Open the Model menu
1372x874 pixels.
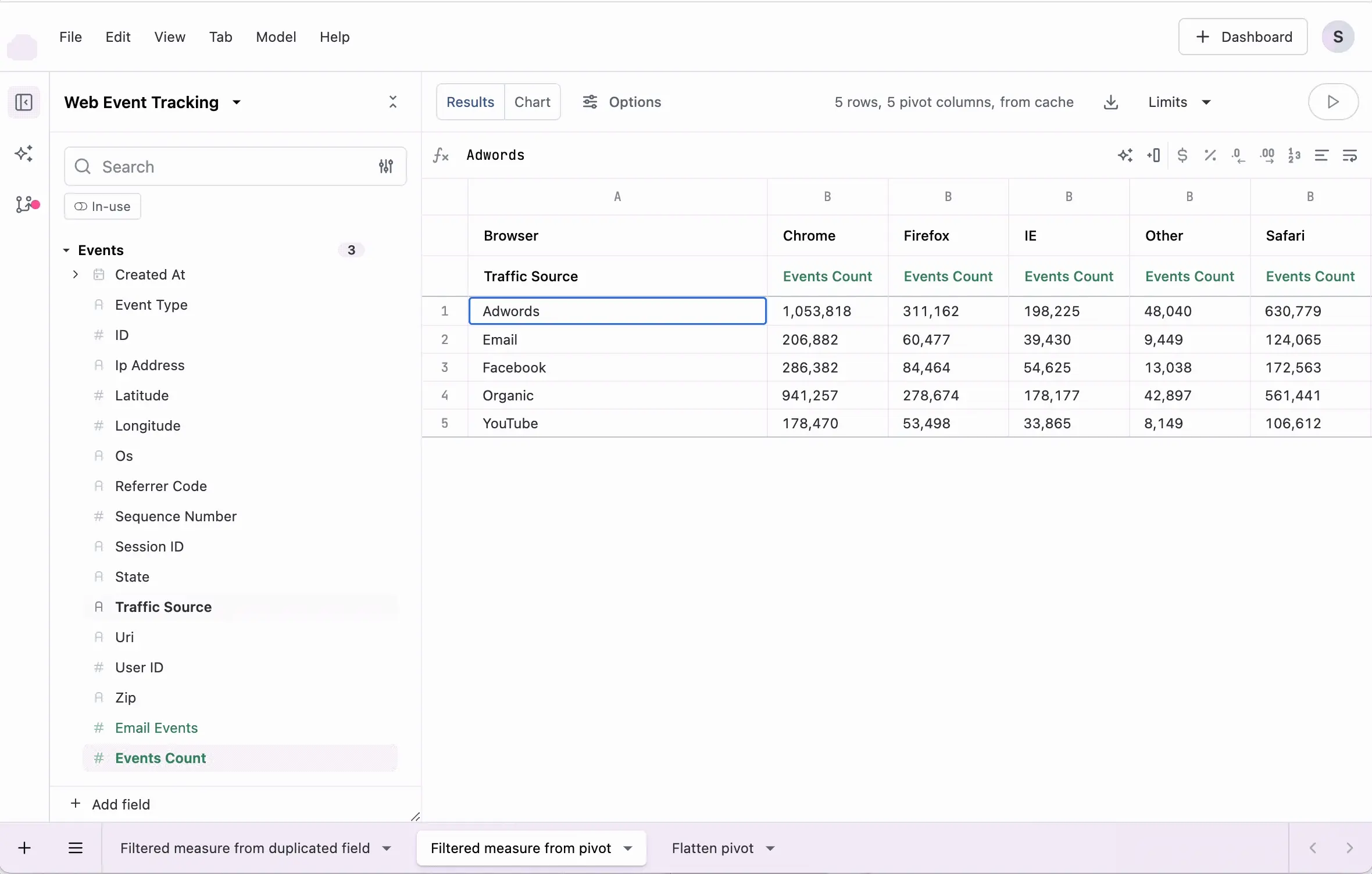point(276,37)
